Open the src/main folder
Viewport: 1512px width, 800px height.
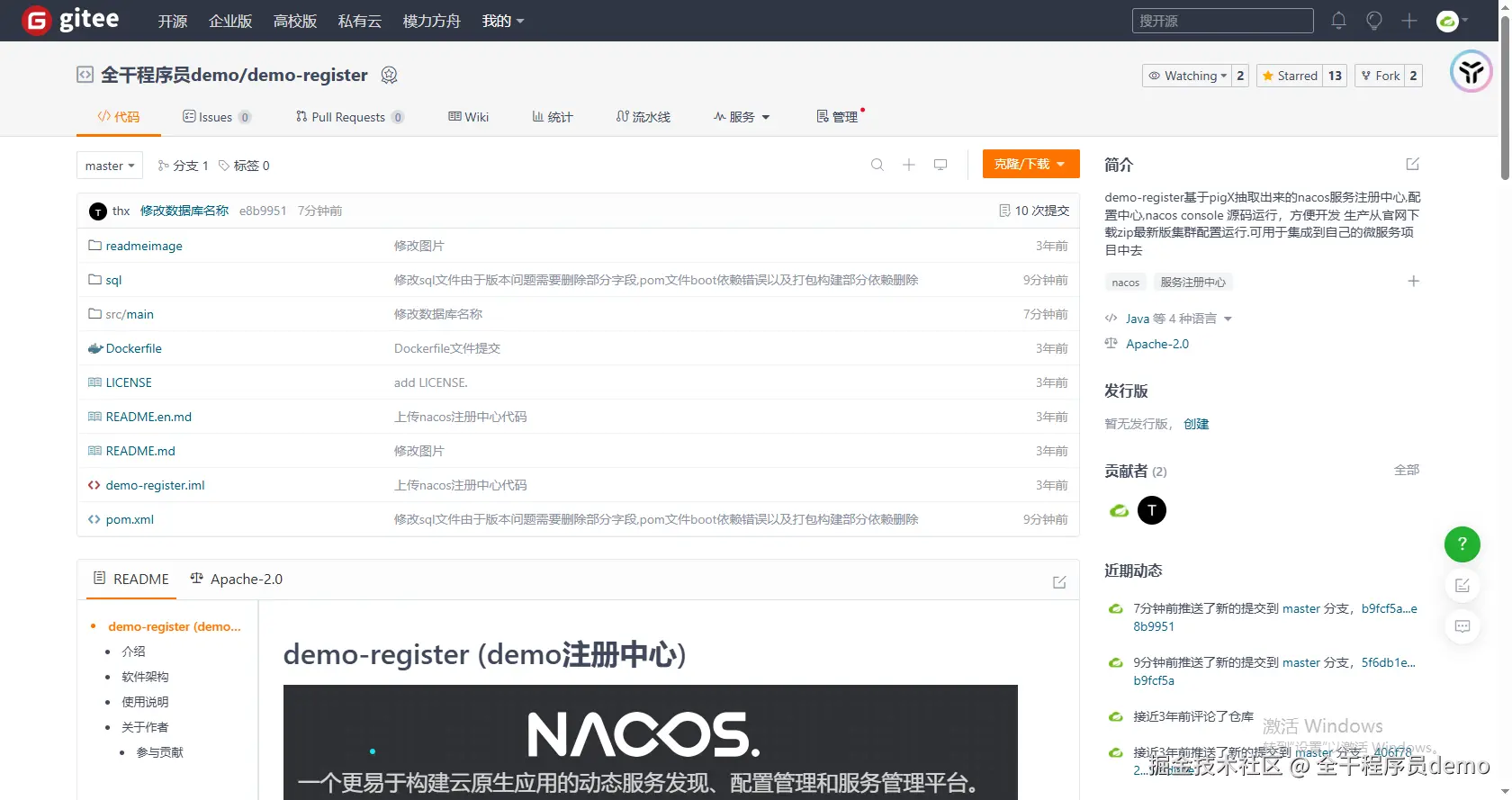coord(130,314)
